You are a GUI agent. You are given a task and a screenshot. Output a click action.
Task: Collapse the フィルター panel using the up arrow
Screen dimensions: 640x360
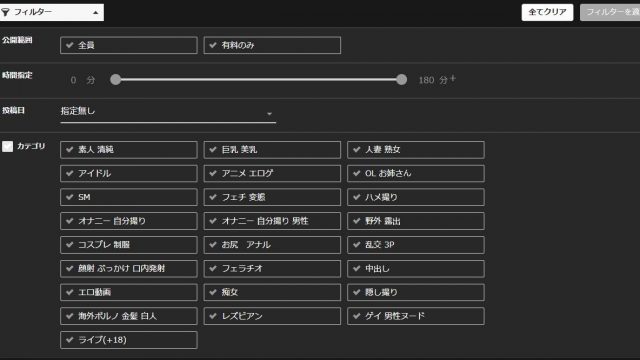click(96, 13)
